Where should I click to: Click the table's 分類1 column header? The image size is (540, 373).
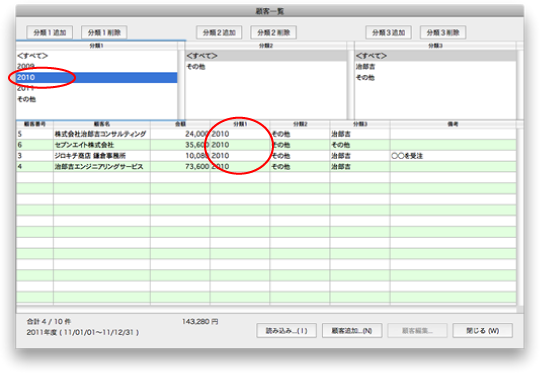pyautogui.click(x=240, y=124)
